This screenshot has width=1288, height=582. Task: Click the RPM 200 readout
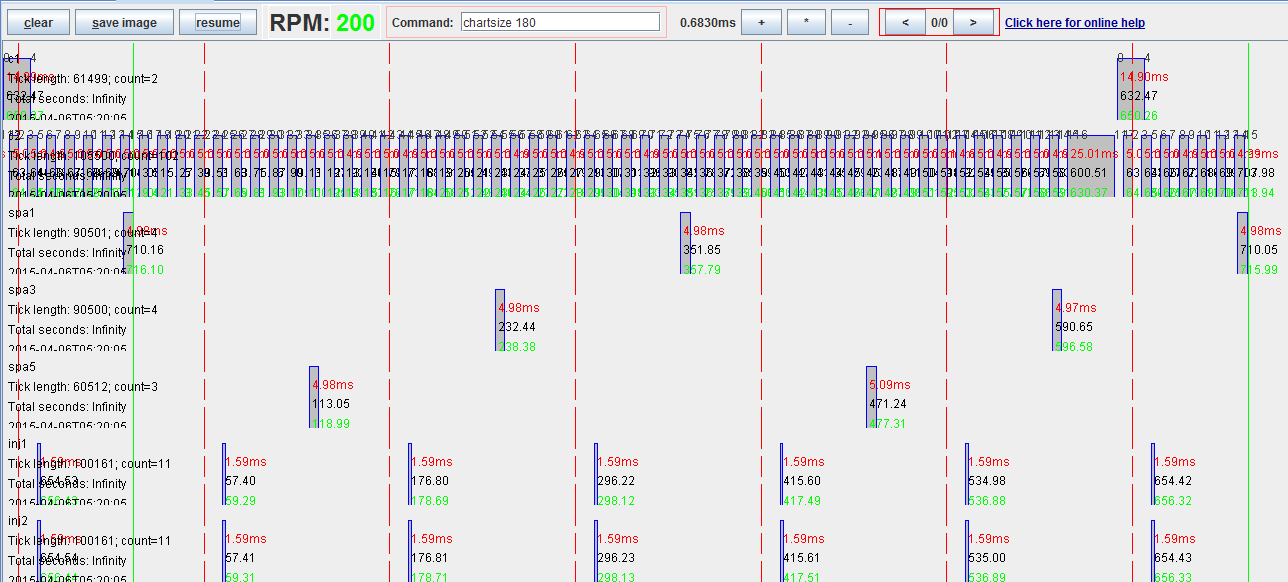(x=322, y=22)
